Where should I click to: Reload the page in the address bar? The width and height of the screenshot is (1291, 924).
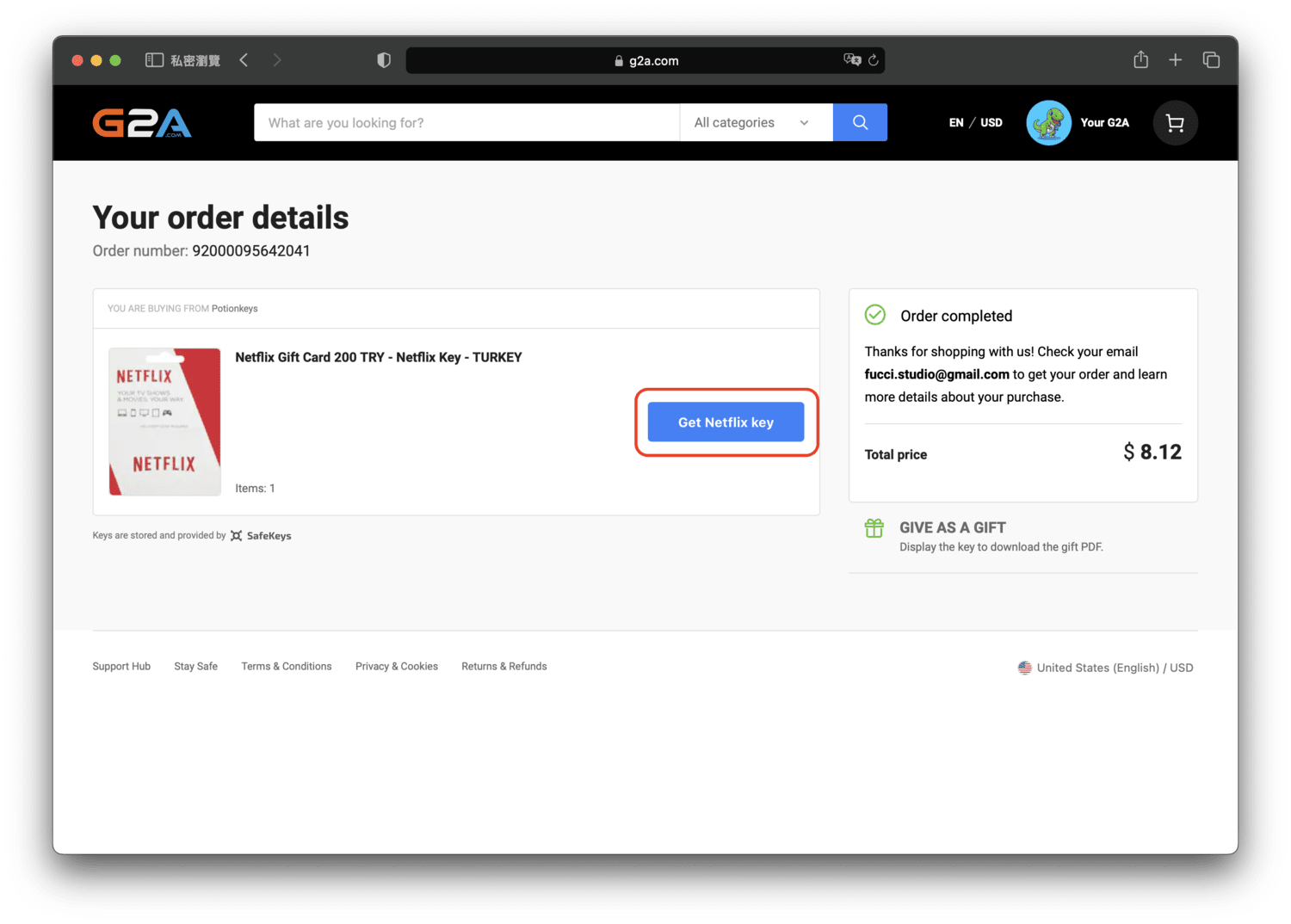point(873,60)
